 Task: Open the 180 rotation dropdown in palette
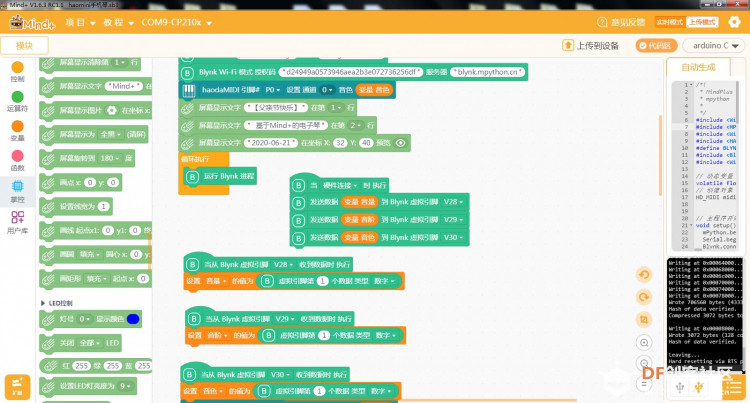click(x=110, y=158)
